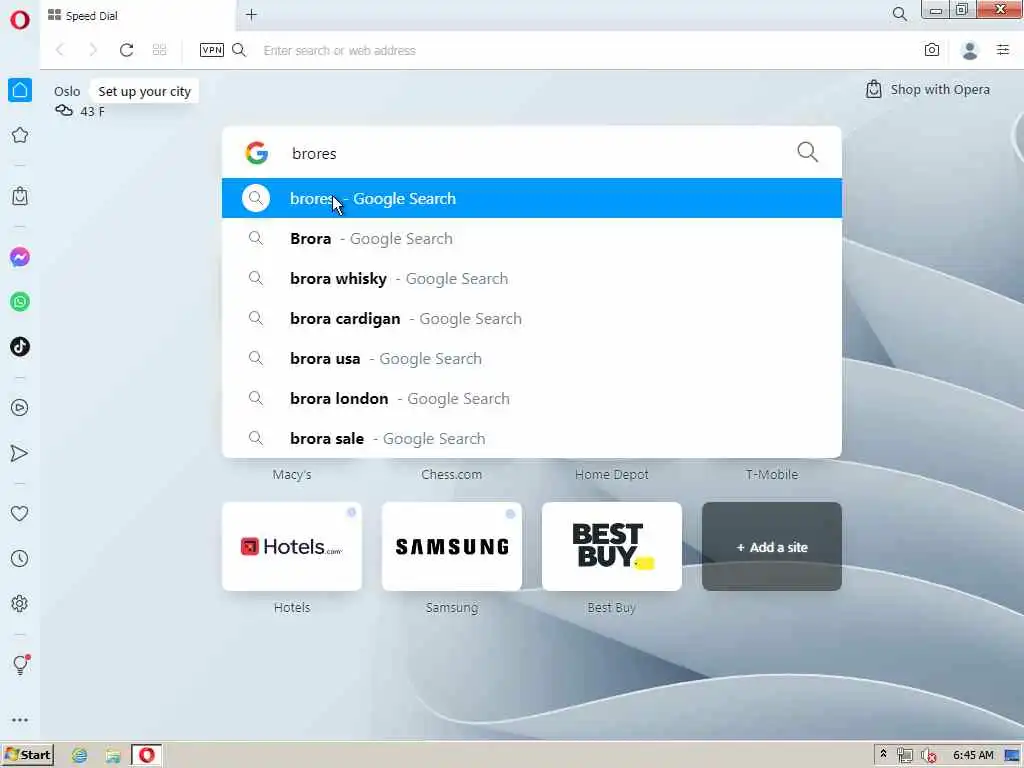This screenshot has height=768, width=1024.
Task: Open History clock sidebar icon
Action: pos(20,559)
